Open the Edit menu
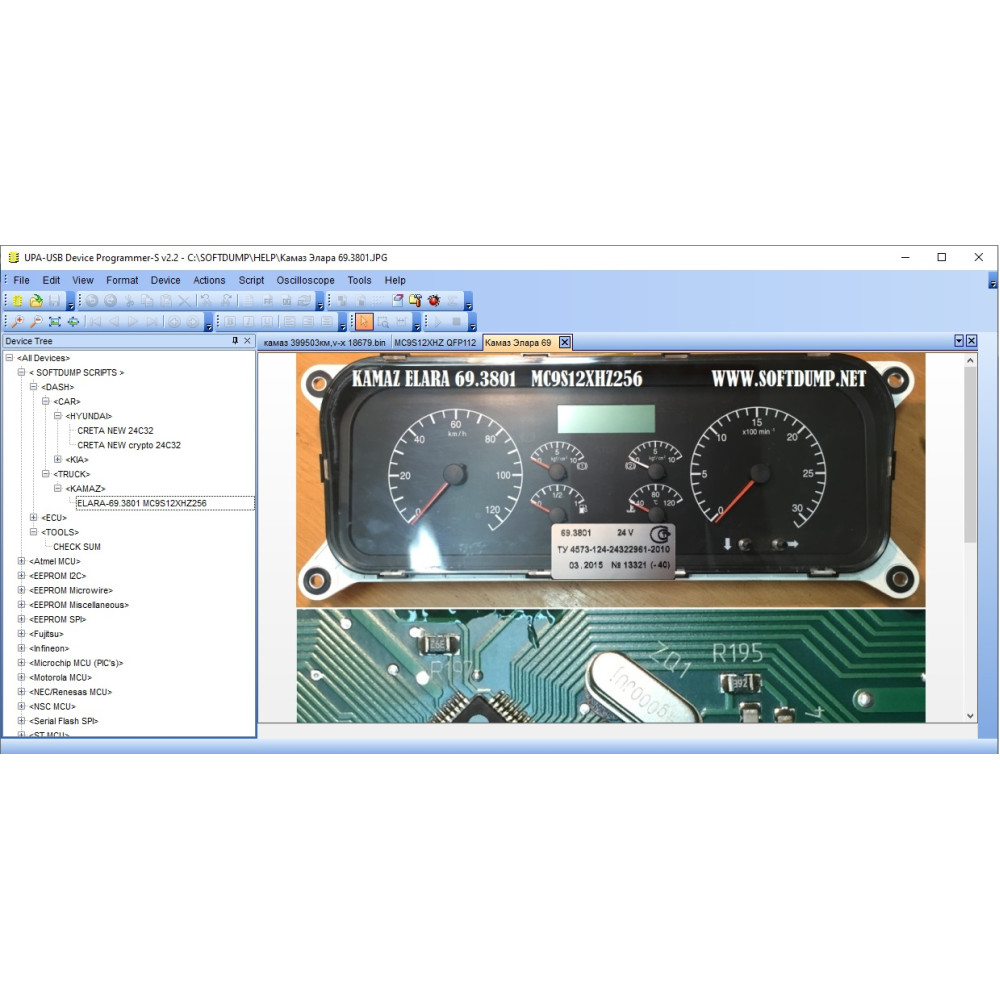 (x=51, y=280)
